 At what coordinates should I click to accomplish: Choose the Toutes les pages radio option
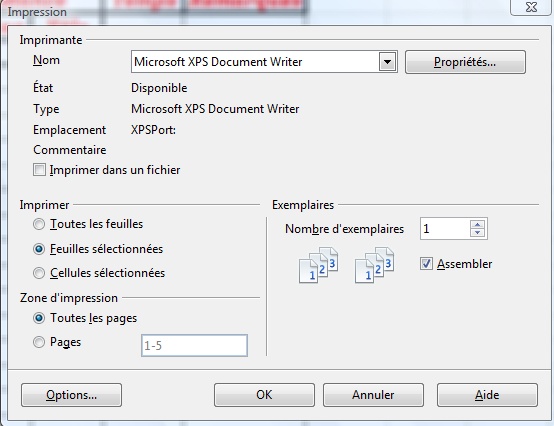tap(39, 318)
